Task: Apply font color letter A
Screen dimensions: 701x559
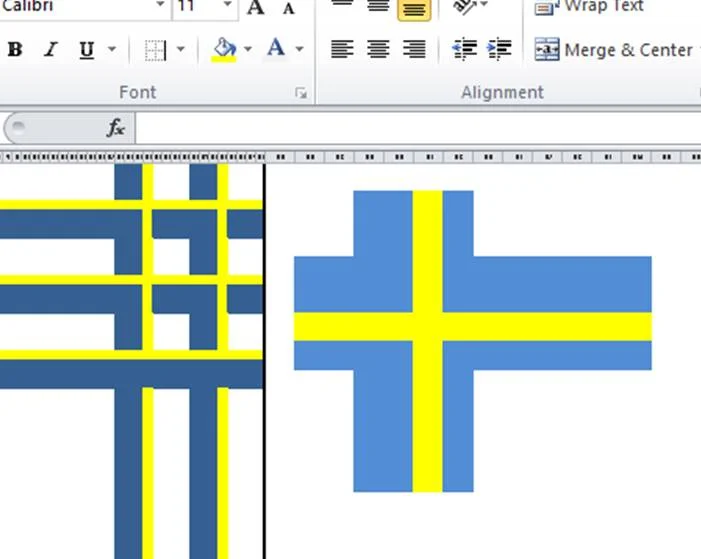Action: pyautogui.click(x=276, y=48)
